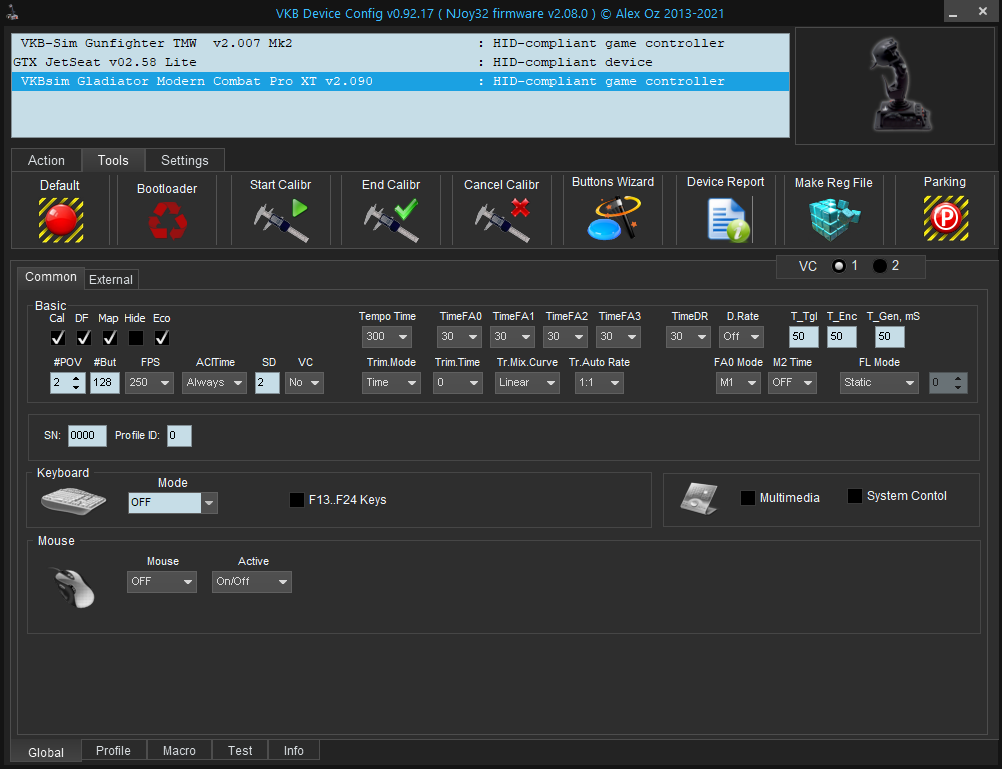Open the Buttons Wizard
Screen dimensions: 1002x769
(x=613, y=217)
